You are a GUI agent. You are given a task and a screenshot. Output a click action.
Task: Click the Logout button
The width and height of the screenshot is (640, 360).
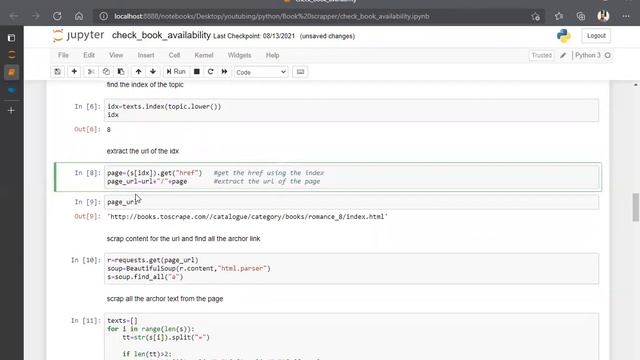pos(596,36)
